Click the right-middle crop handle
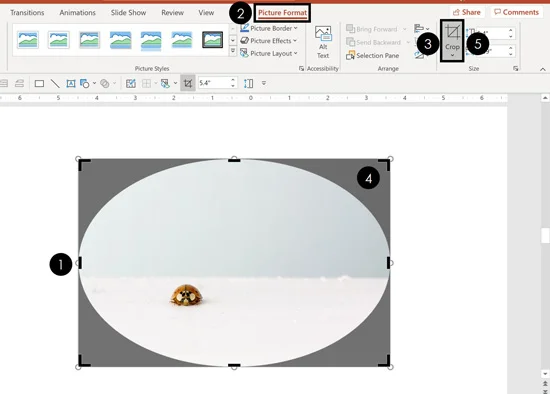This screenshot has height=394, width=550. click(389, 263)
